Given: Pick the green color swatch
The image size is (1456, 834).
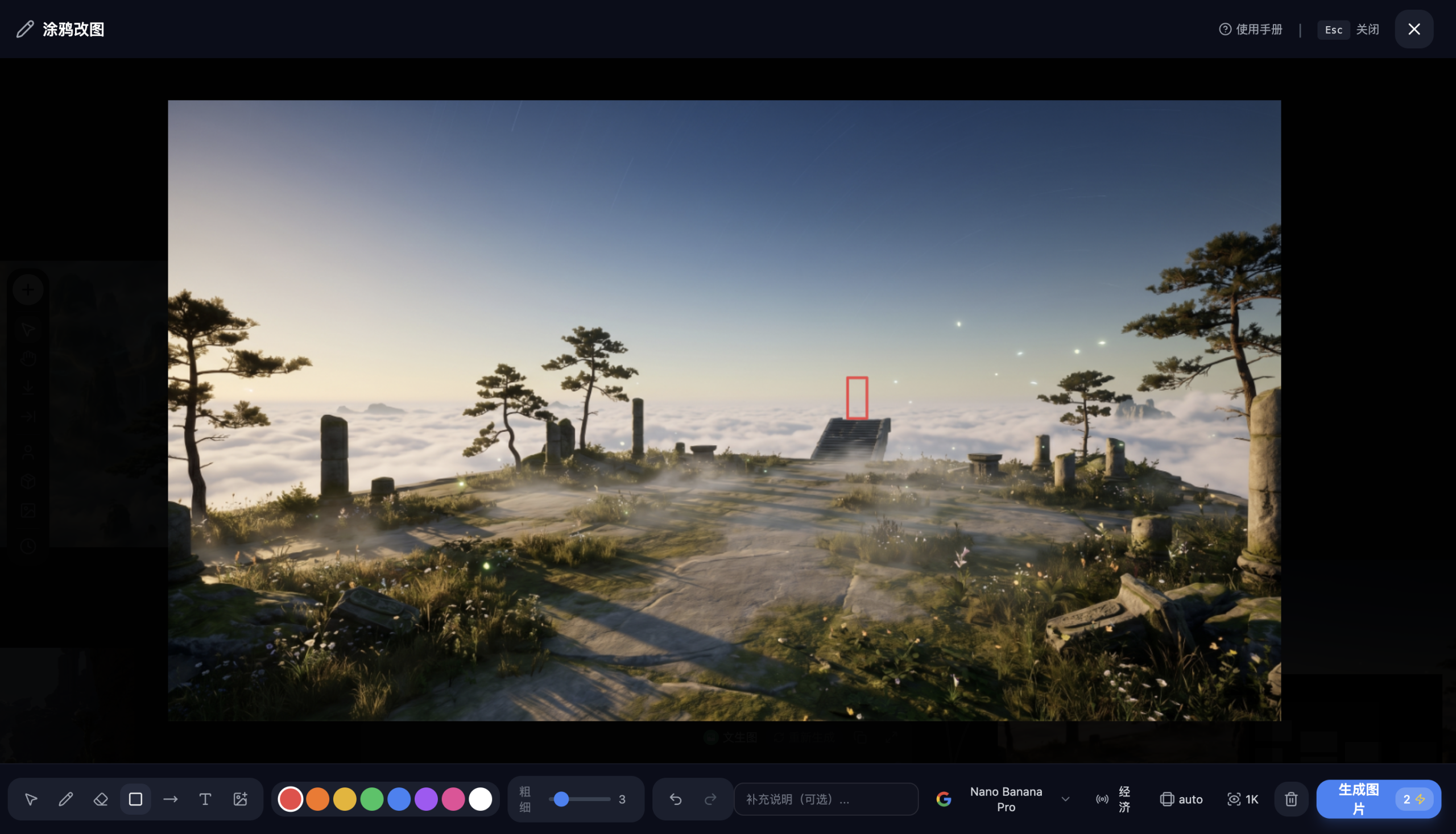Looking at the screenshot, I should (372, 799).
